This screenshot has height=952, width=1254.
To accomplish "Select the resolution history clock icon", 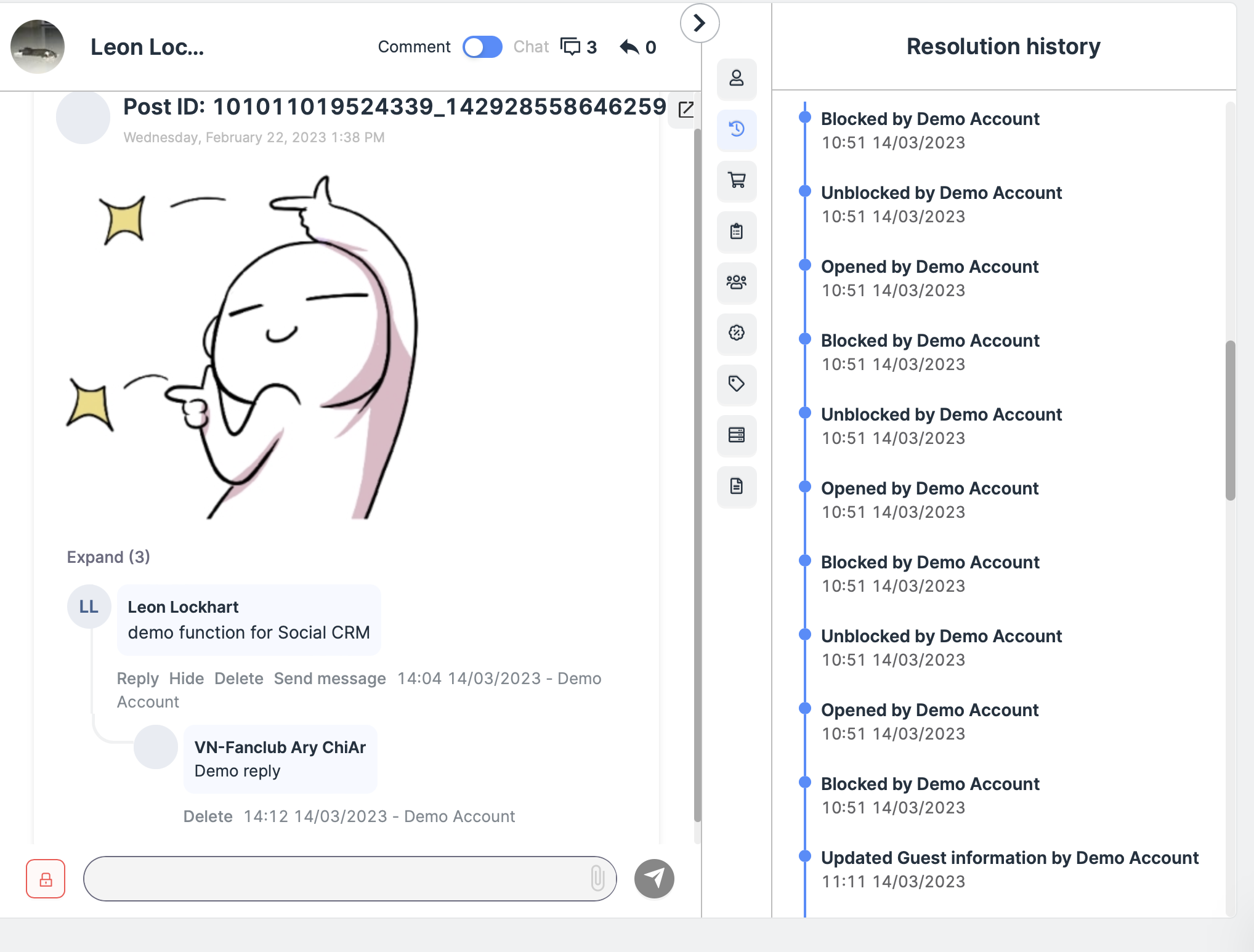I will coord(737,129).
